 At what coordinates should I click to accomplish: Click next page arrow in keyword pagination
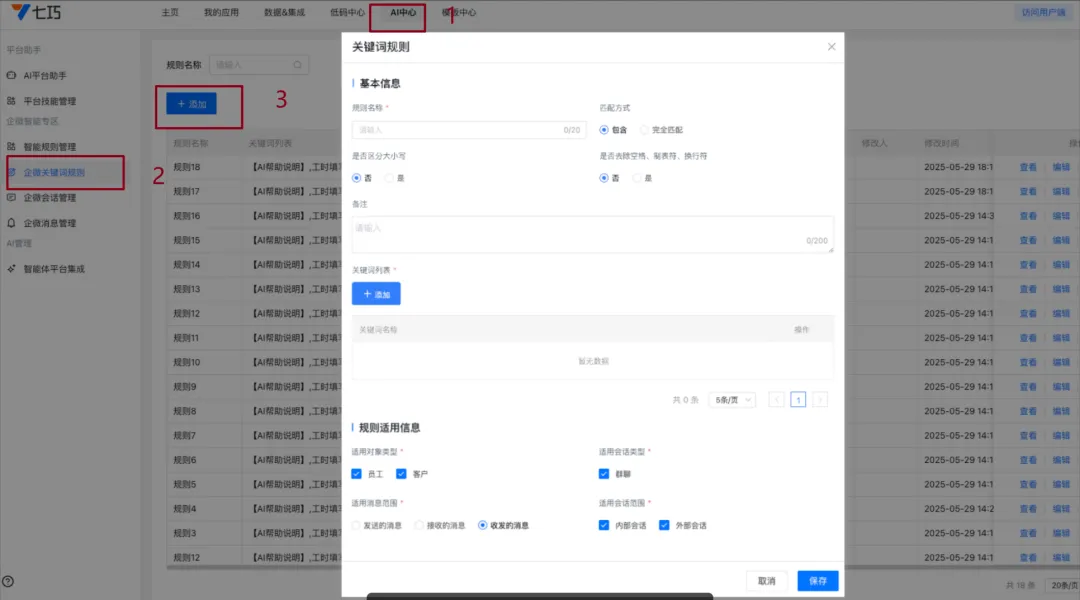[820, 400]
